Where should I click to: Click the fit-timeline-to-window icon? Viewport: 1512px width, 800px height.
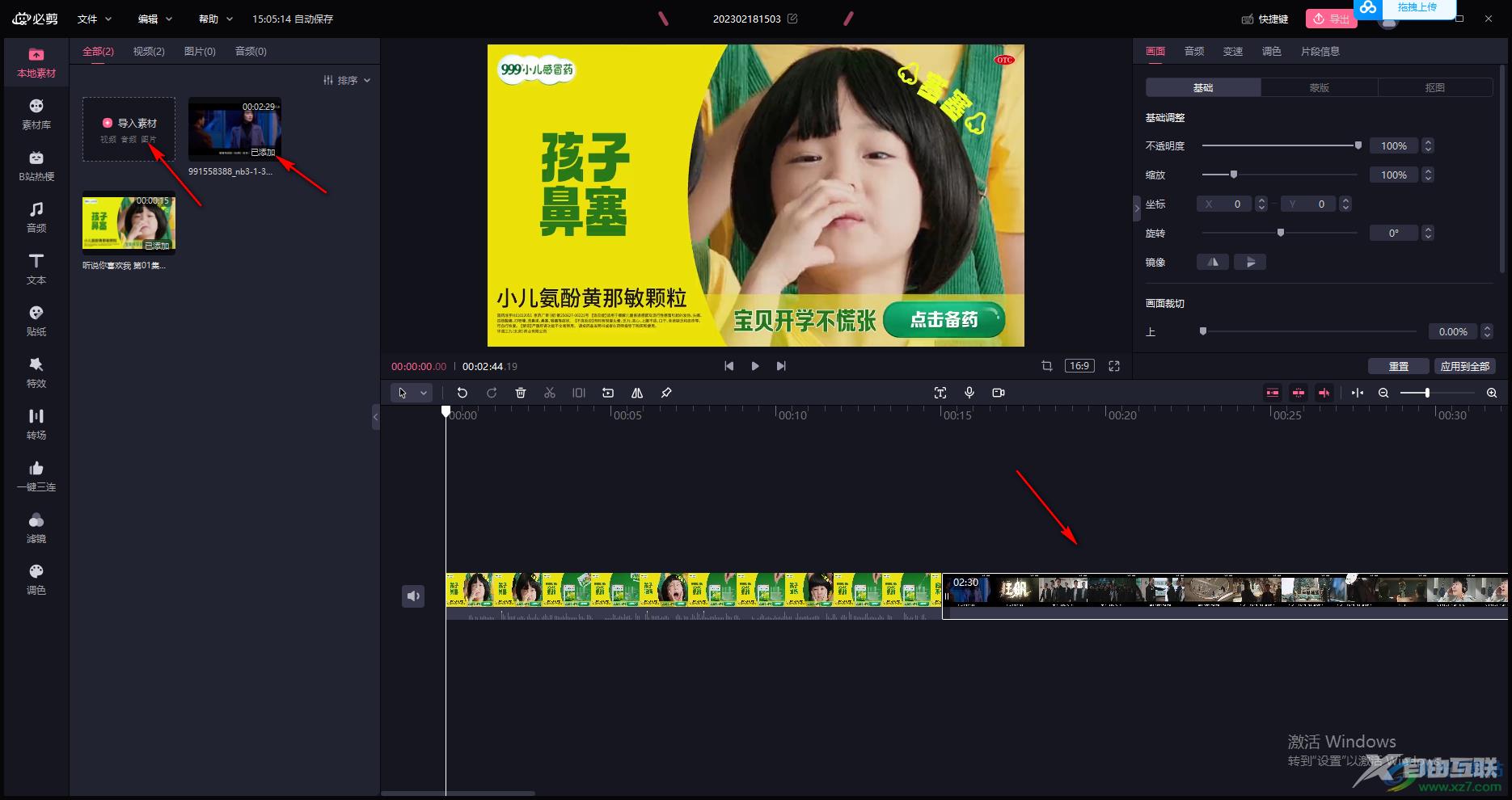(x=1358, y=393)
